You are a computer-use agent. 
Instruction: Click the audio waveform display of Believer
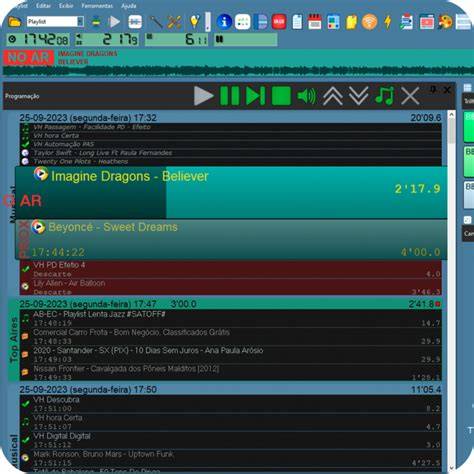[x=238, y=71]
